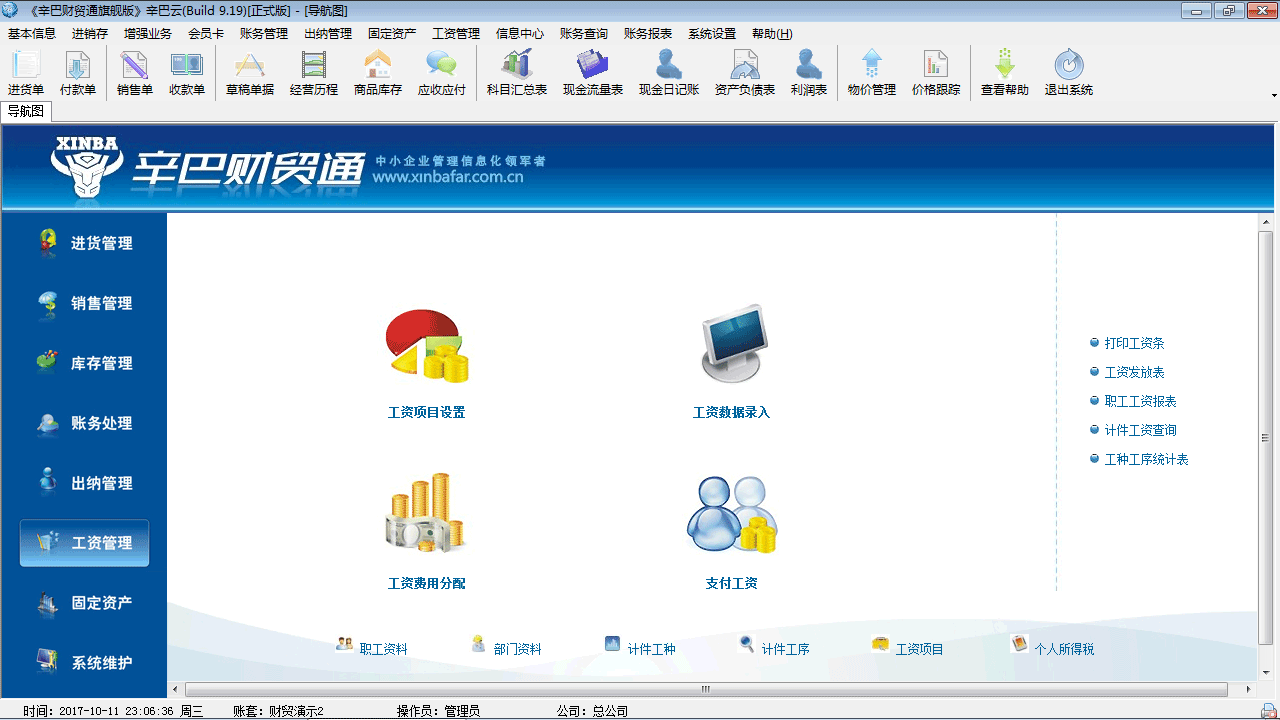Open the 支付工资 people icon
1280x720 pixels.
(x=732, y=515)
